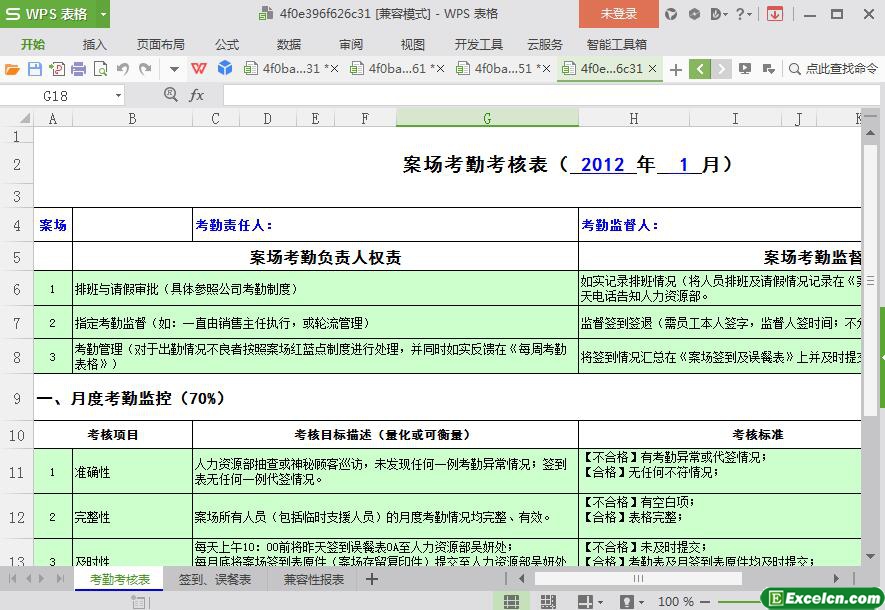Open the 公式 ribbon tab
885x610 pixels.
pos(227,44)
